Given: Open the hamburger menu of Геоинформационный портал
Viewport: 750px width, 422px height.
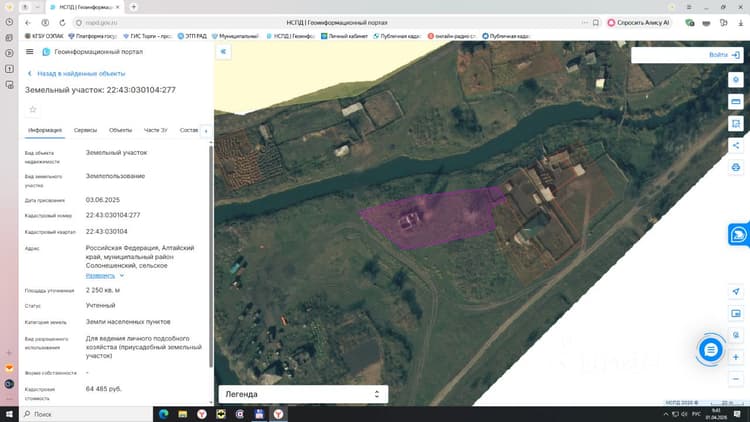Looking at the screenshot, I should coord(30,52).
